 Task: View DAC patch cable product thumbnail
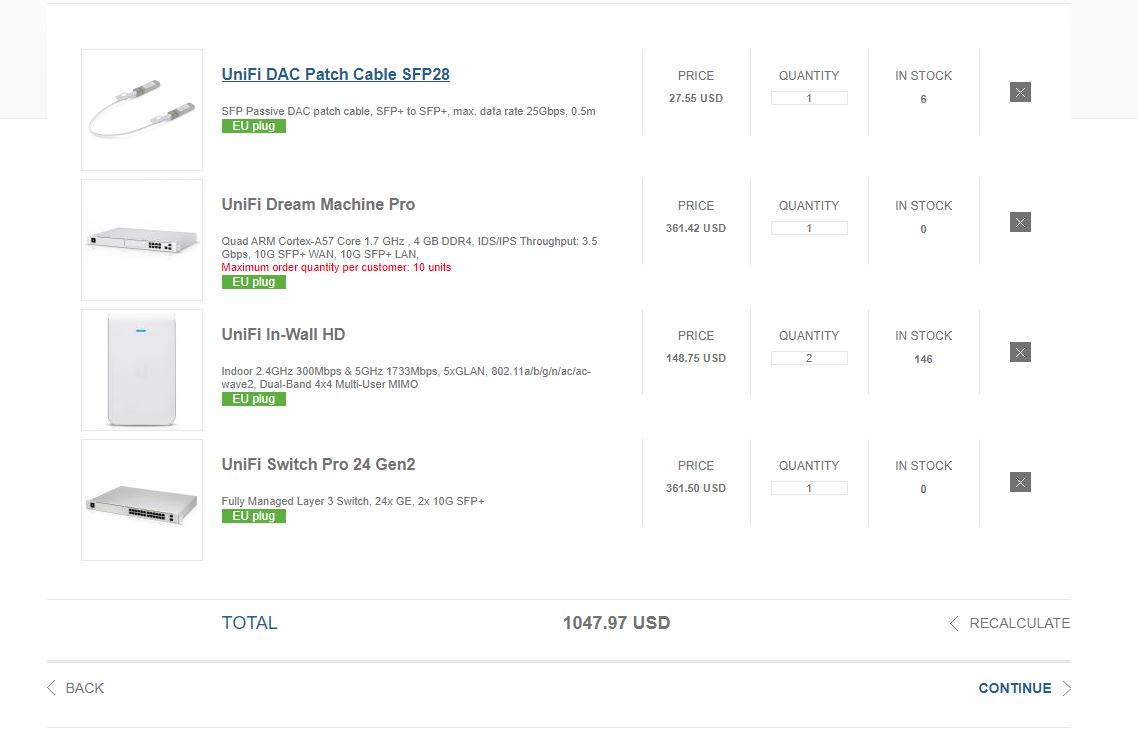pyautogui.click(x=142, y=110)
